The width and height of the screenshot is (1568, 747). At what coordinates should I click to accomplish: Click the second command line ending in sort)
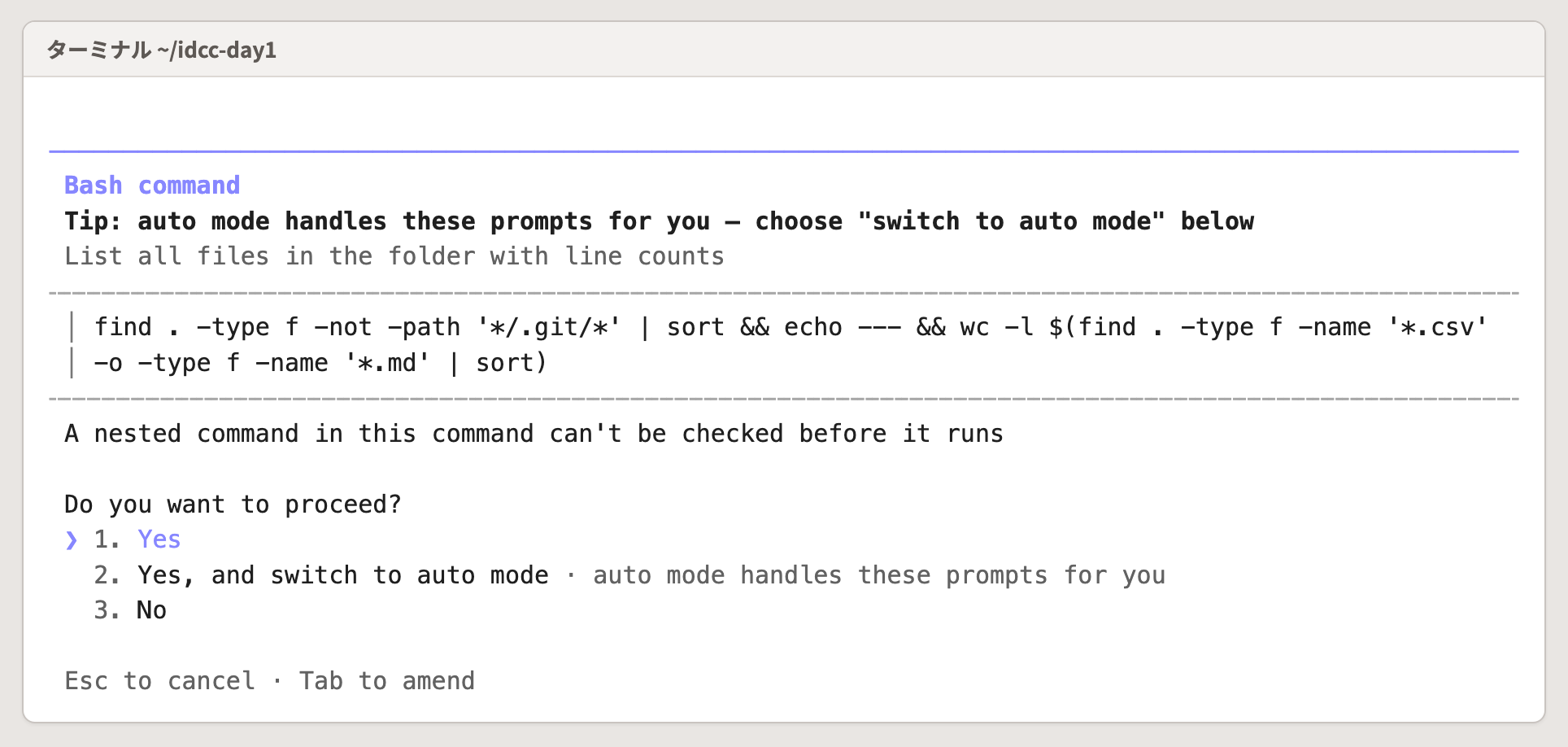320,363
